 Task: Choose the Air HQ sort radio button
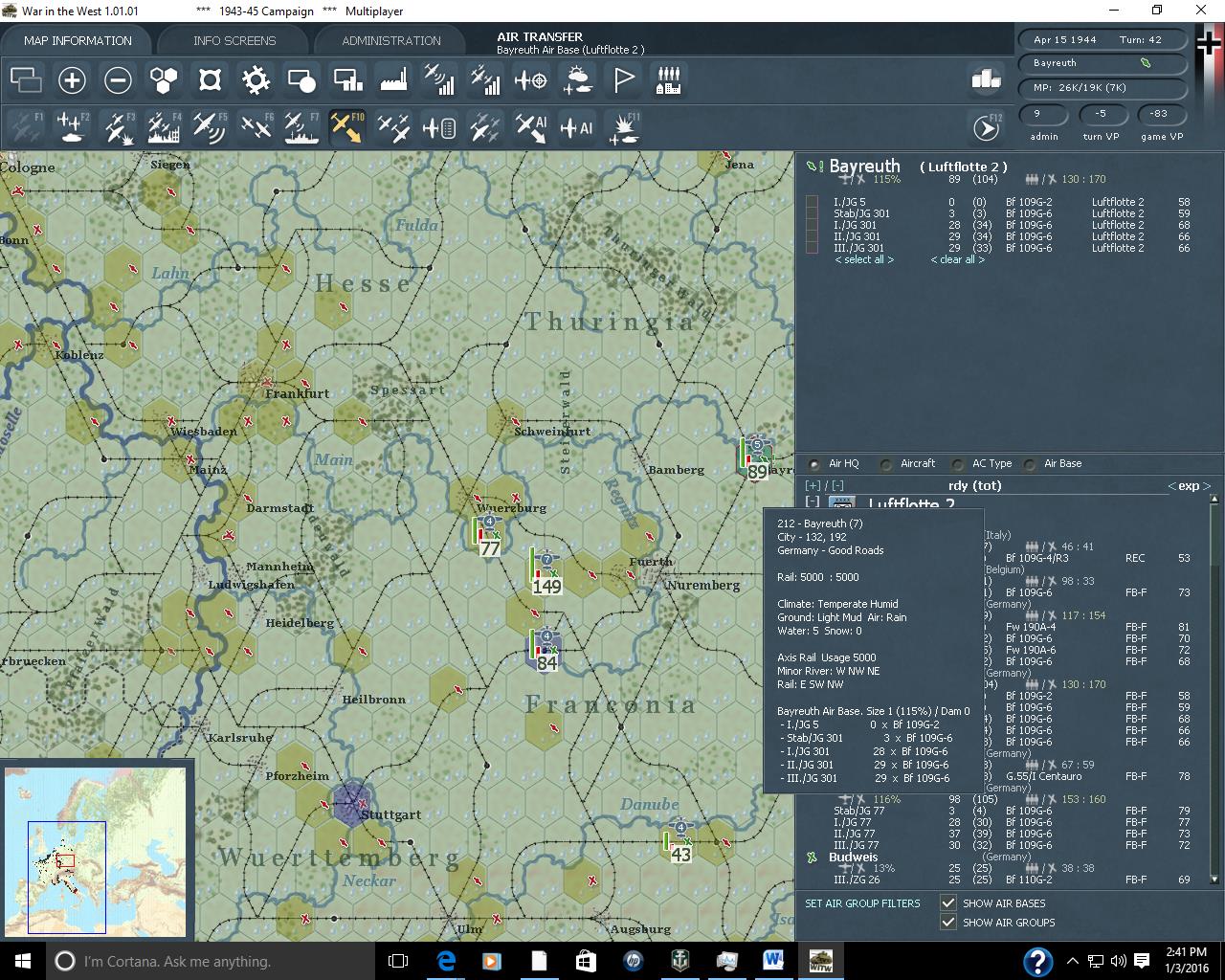click(x=814, y=464)
